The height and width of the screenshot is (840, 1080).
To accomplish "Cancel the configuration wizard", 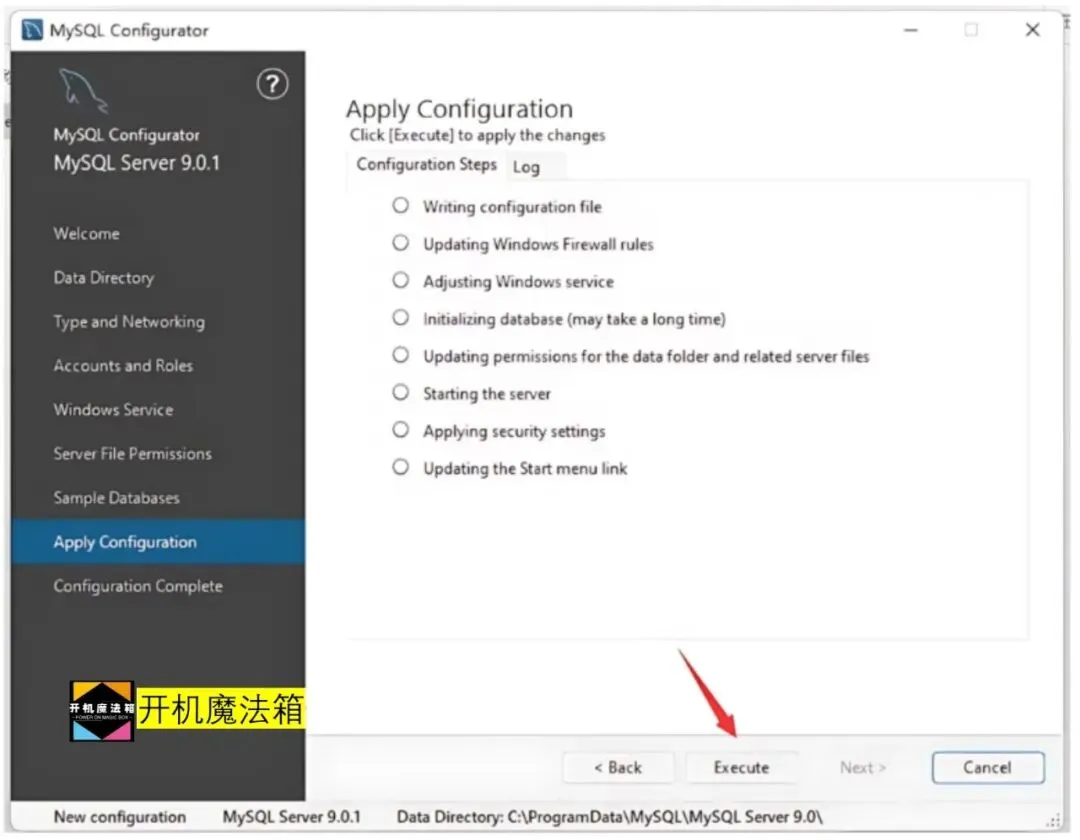I will [x=988, y=767].
